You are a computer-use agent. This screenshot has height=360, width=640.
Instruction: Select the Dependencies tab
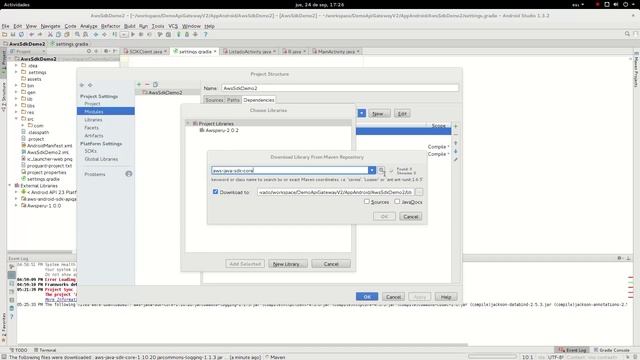click(259, 100)
